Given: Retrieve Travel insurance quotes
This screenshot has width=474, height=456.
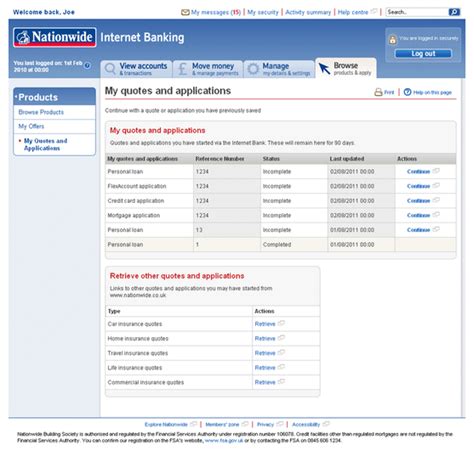Looking at the screenshot, I should (265, 353).
